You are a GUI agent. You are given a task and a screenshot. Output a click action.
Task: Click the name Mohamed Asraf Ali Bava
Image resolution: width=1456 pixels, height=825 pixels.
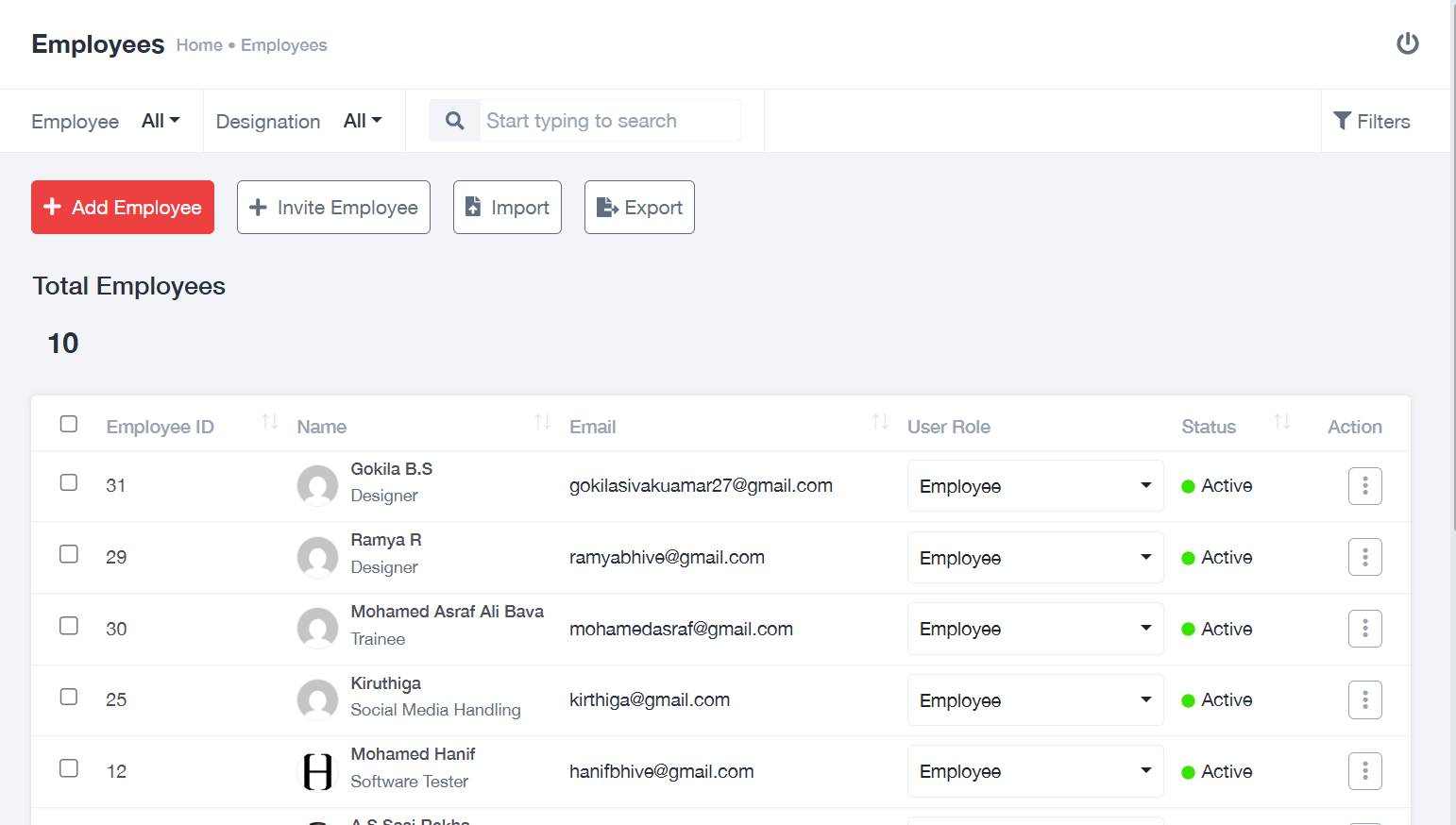[448, 612]
